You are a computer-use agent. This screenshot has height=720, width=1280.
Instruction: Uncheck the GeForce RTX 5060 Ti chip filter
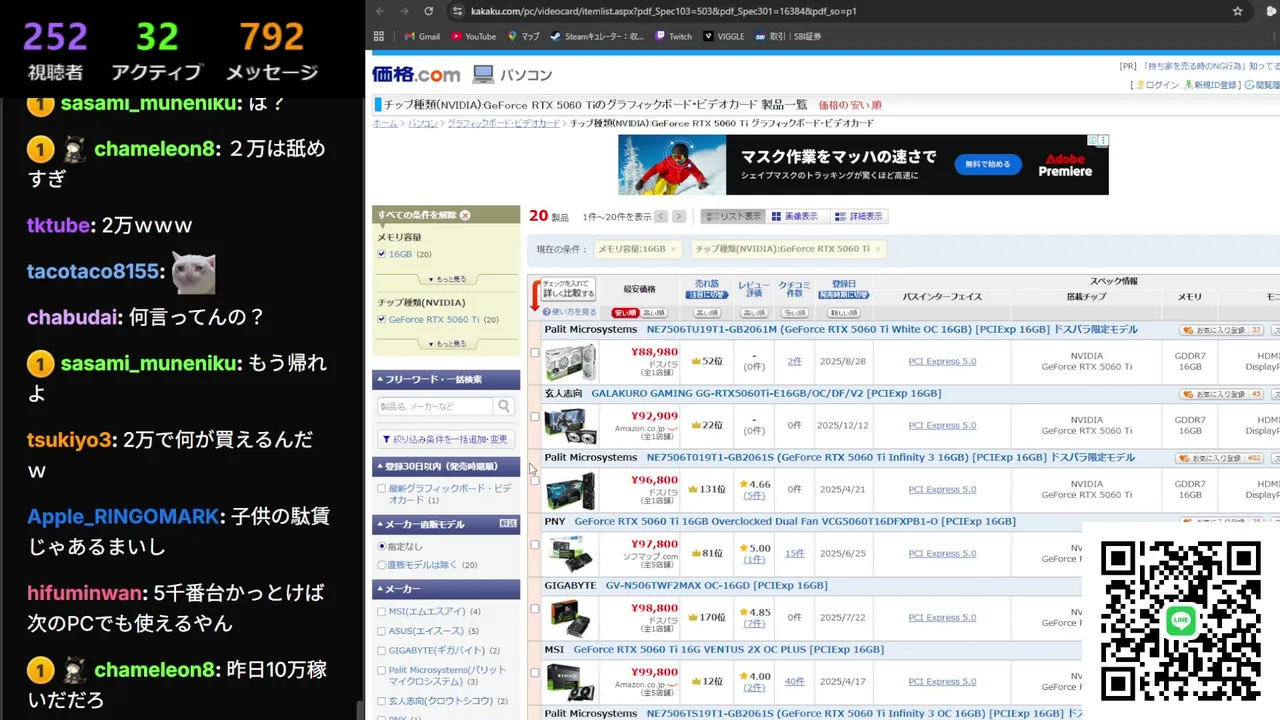pos(382,319)
